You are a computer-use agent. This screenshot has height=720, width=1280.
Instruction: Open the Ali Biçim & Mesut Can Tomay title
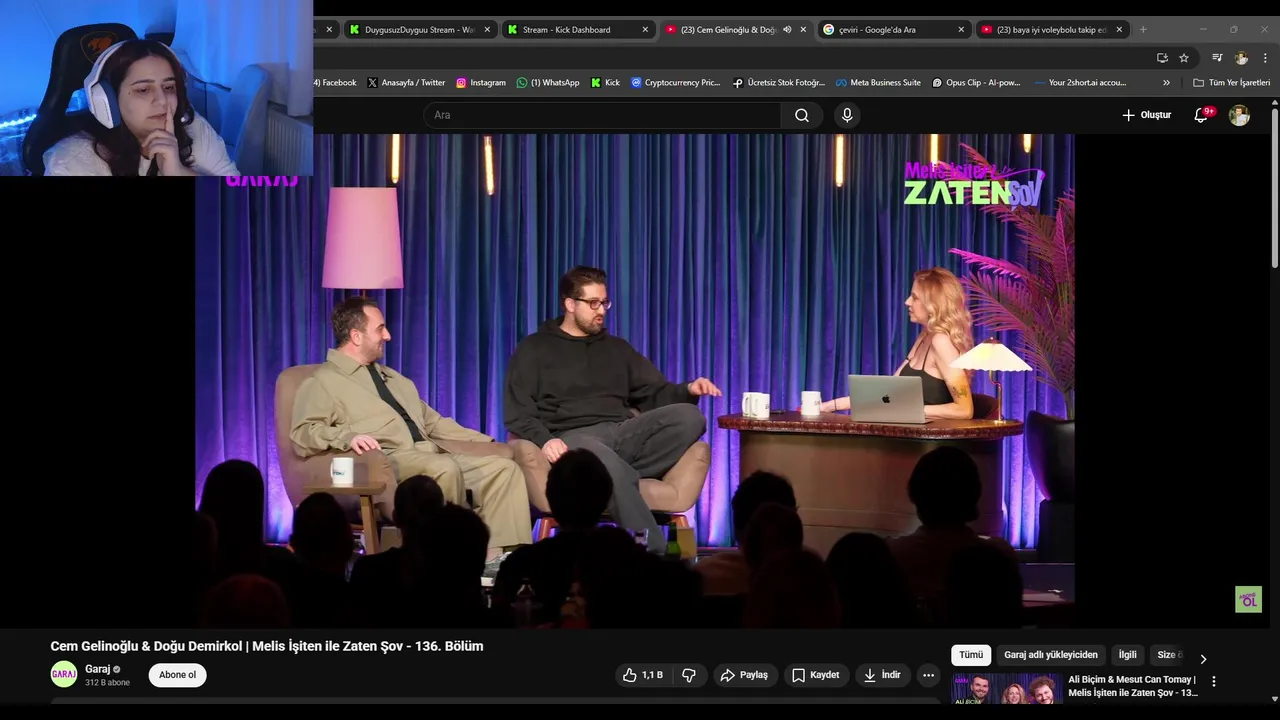(1133, 686)
